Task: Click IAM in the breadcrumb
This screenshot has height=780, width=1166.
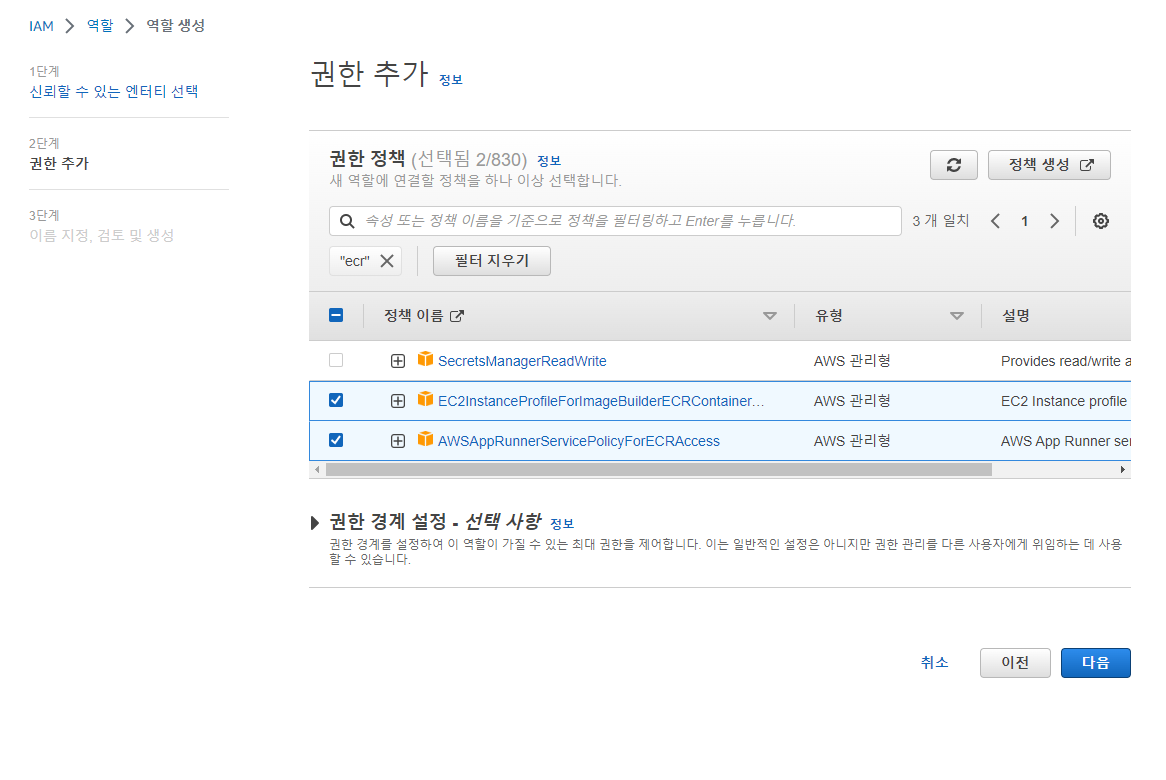Action: (x=42, y=26)
